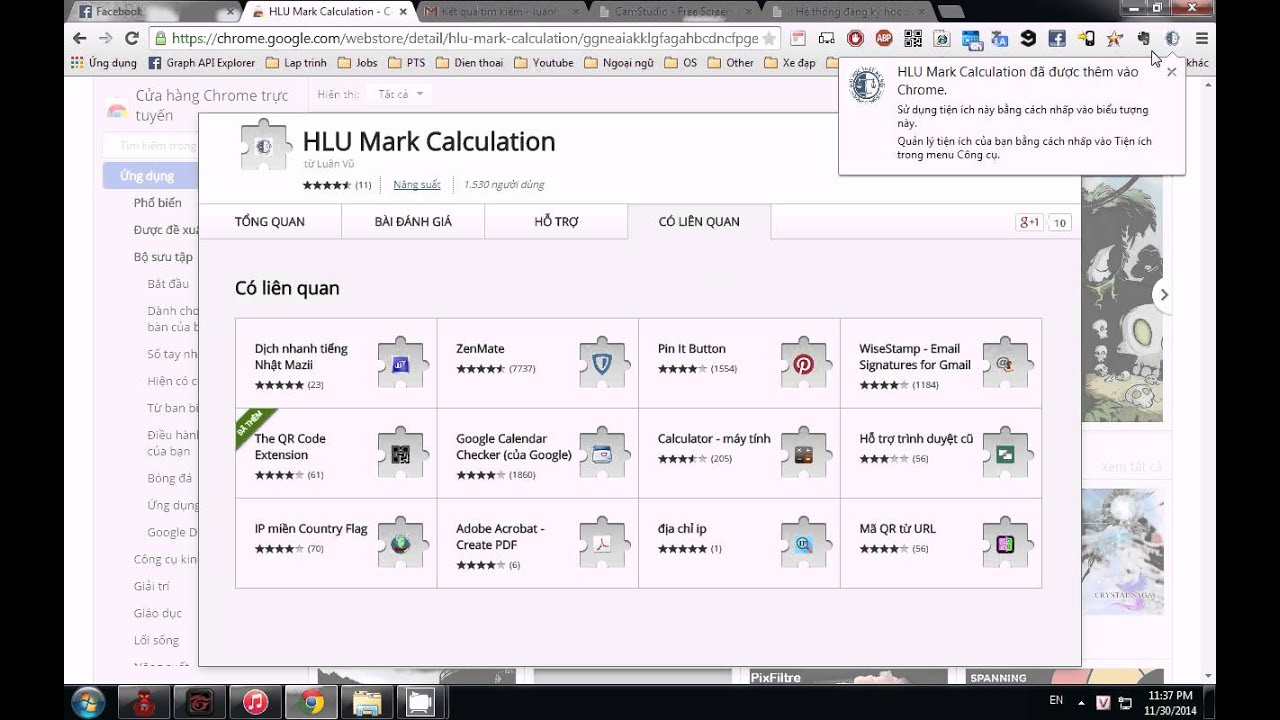The width and height of the screenshot is (1280, 720).
Task: Click the star favorites extension icon
Action: pos(1115,38)
